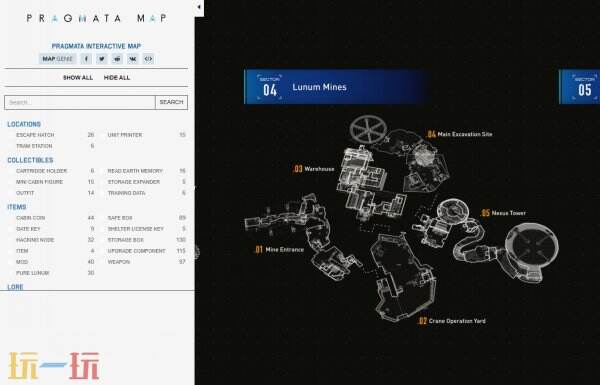Screen dimensions: 600x385
Task: Open the Pragmata Interactive Map title link
Action: click(96, 46)
